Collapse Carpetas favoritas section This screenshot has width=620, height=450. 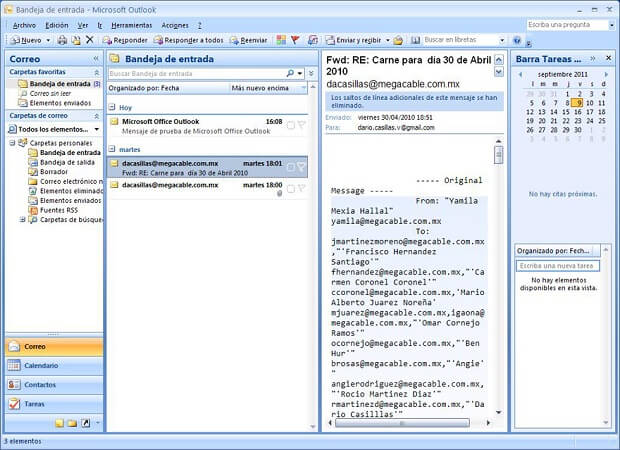[96, 72]
